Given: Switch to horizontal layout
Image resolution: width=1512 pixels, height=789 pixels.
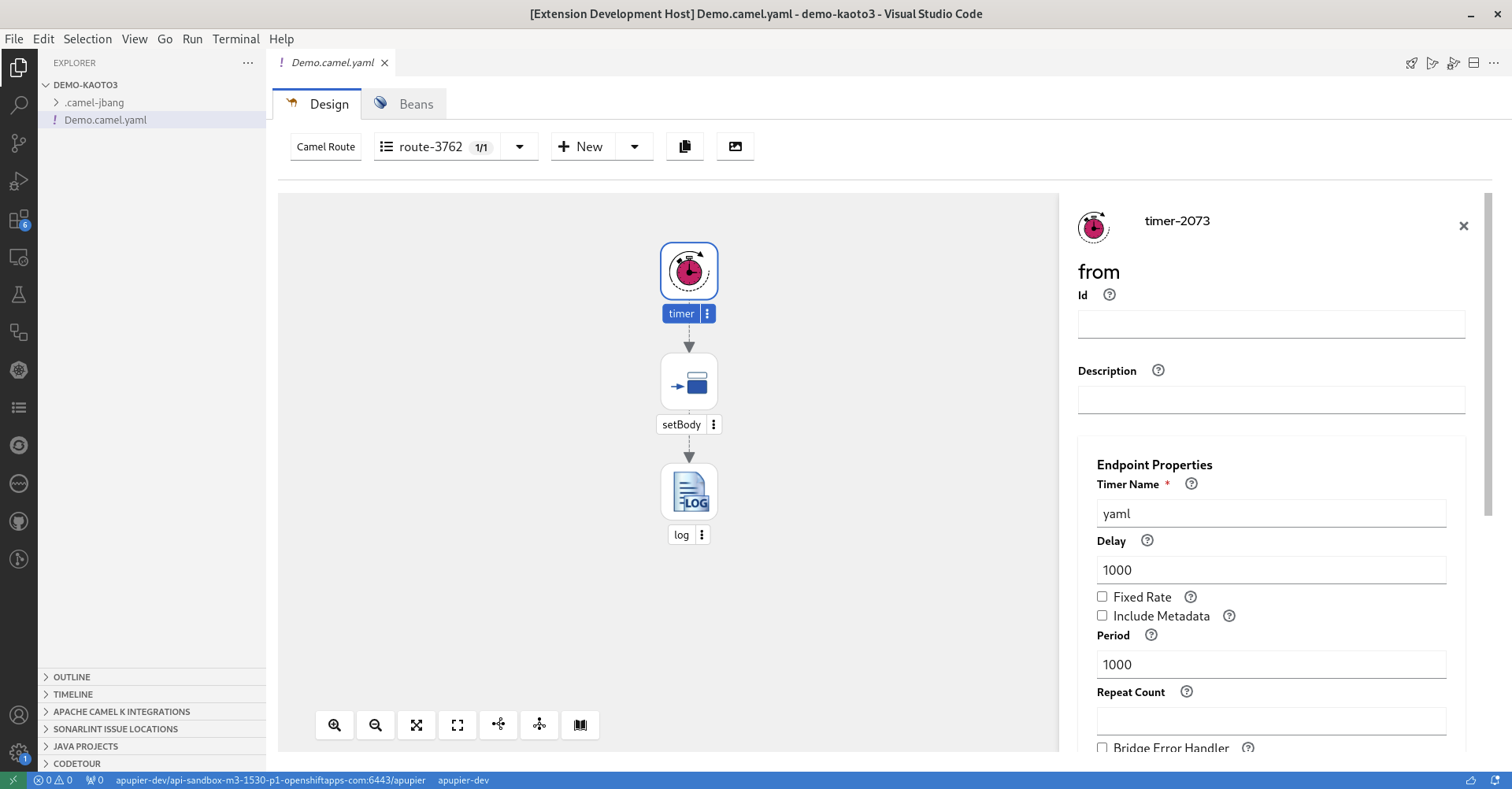Looking at the screenshot, I should (498, 725).
